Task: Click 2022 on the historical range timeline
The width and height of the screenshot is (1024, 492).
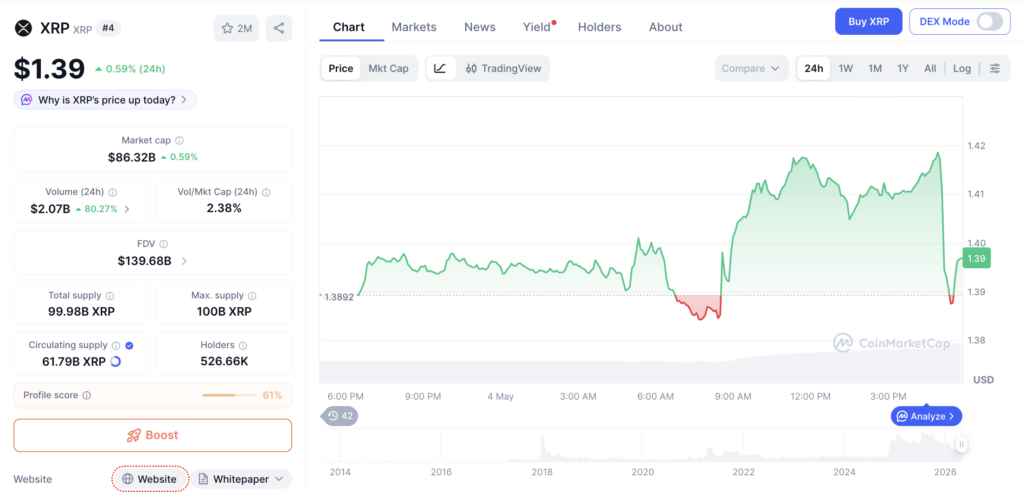Action: point(743,472)
